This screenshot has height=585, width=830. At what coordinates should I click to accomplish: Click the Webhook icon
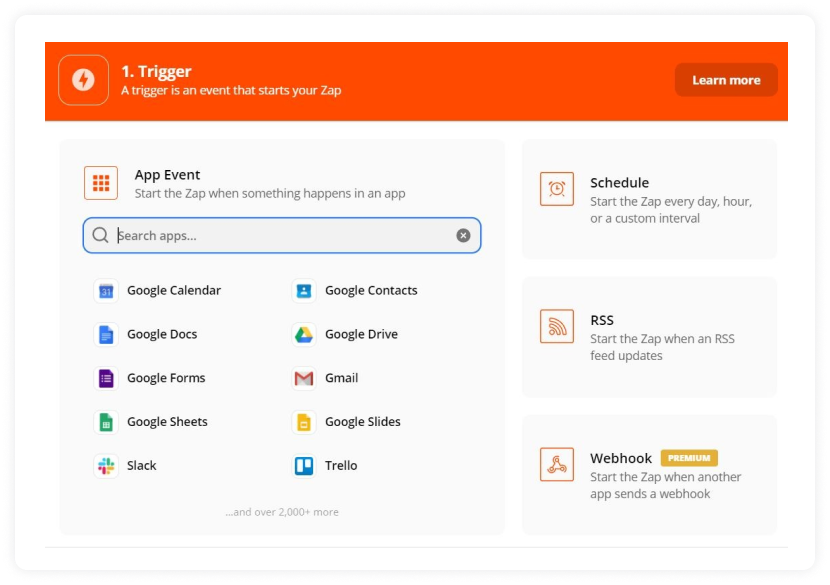(x=557, y=464)
